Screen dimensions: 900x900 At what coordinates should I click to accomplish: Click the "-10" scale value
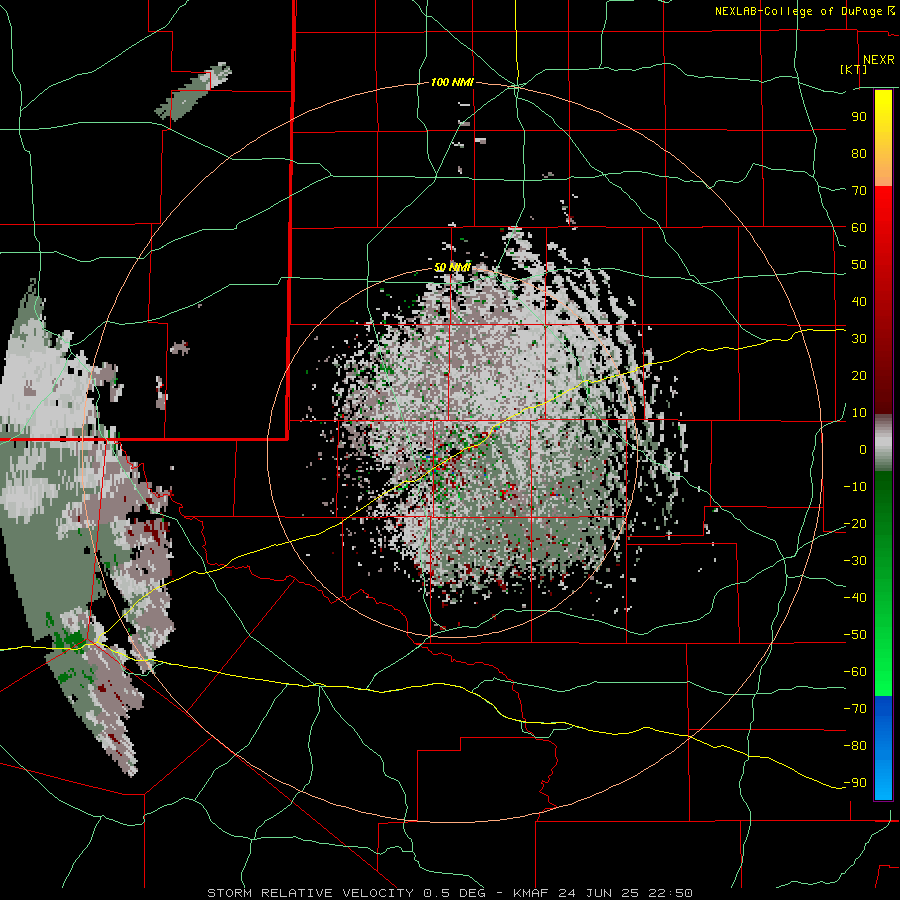(855, 487)
